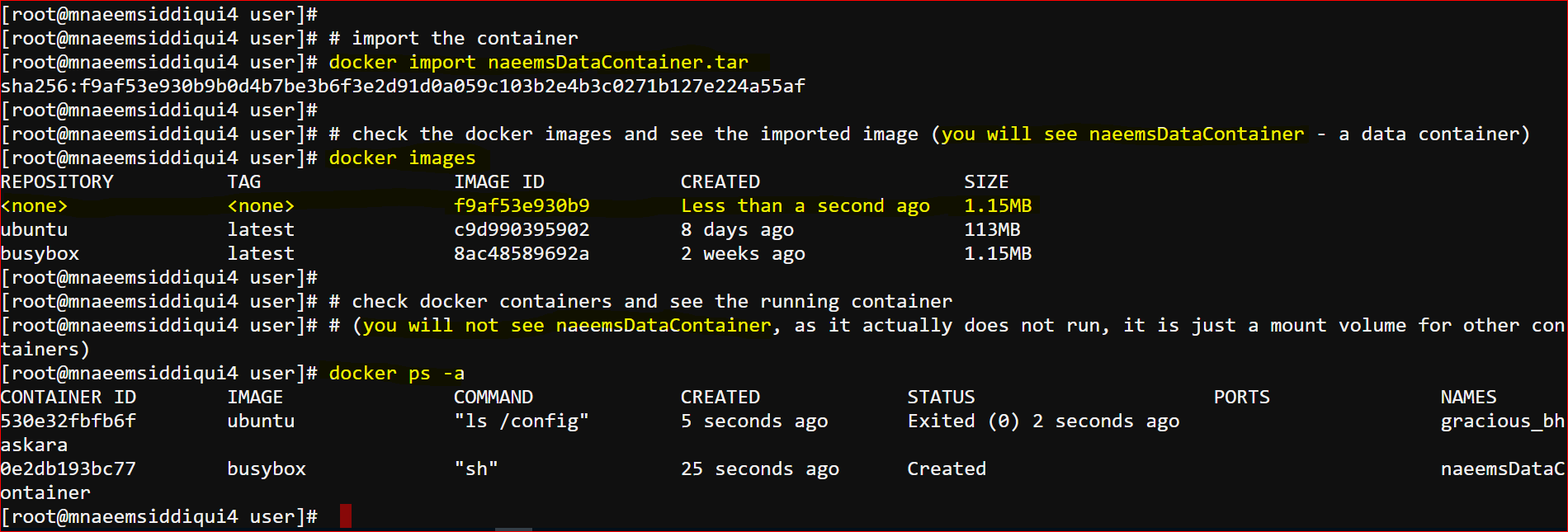Screen dimensions: 1568x532
Task: Click the highlighted <none> repository entry
Action: 34,206
